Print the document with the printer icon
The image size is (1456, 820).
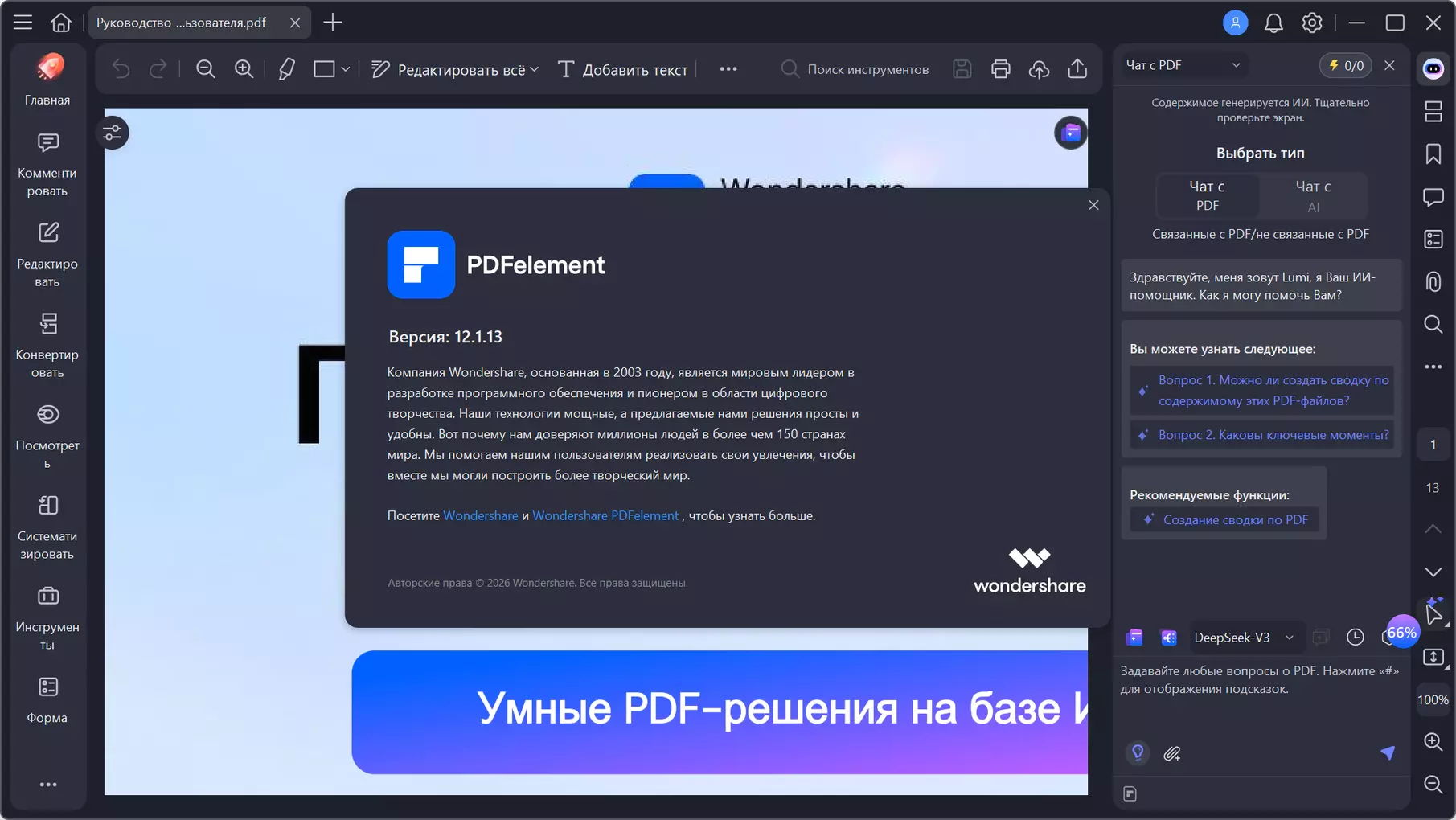coord(1001,69)
